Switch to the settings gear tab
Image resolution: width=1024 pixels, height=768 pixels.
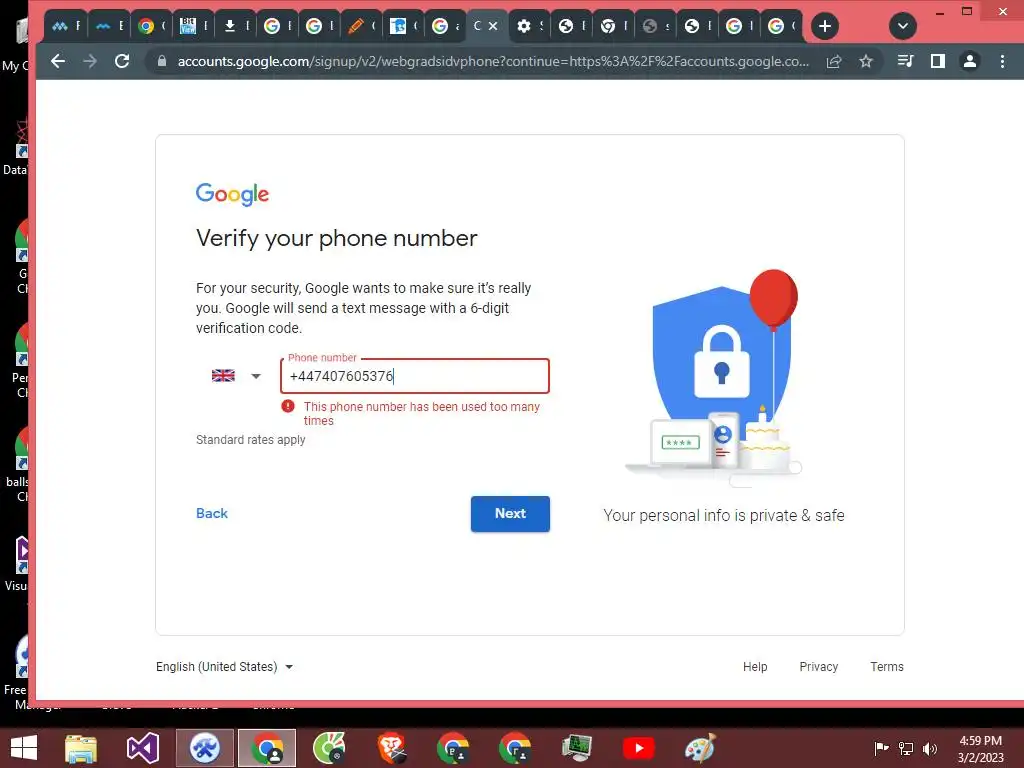tap(529, 26)
